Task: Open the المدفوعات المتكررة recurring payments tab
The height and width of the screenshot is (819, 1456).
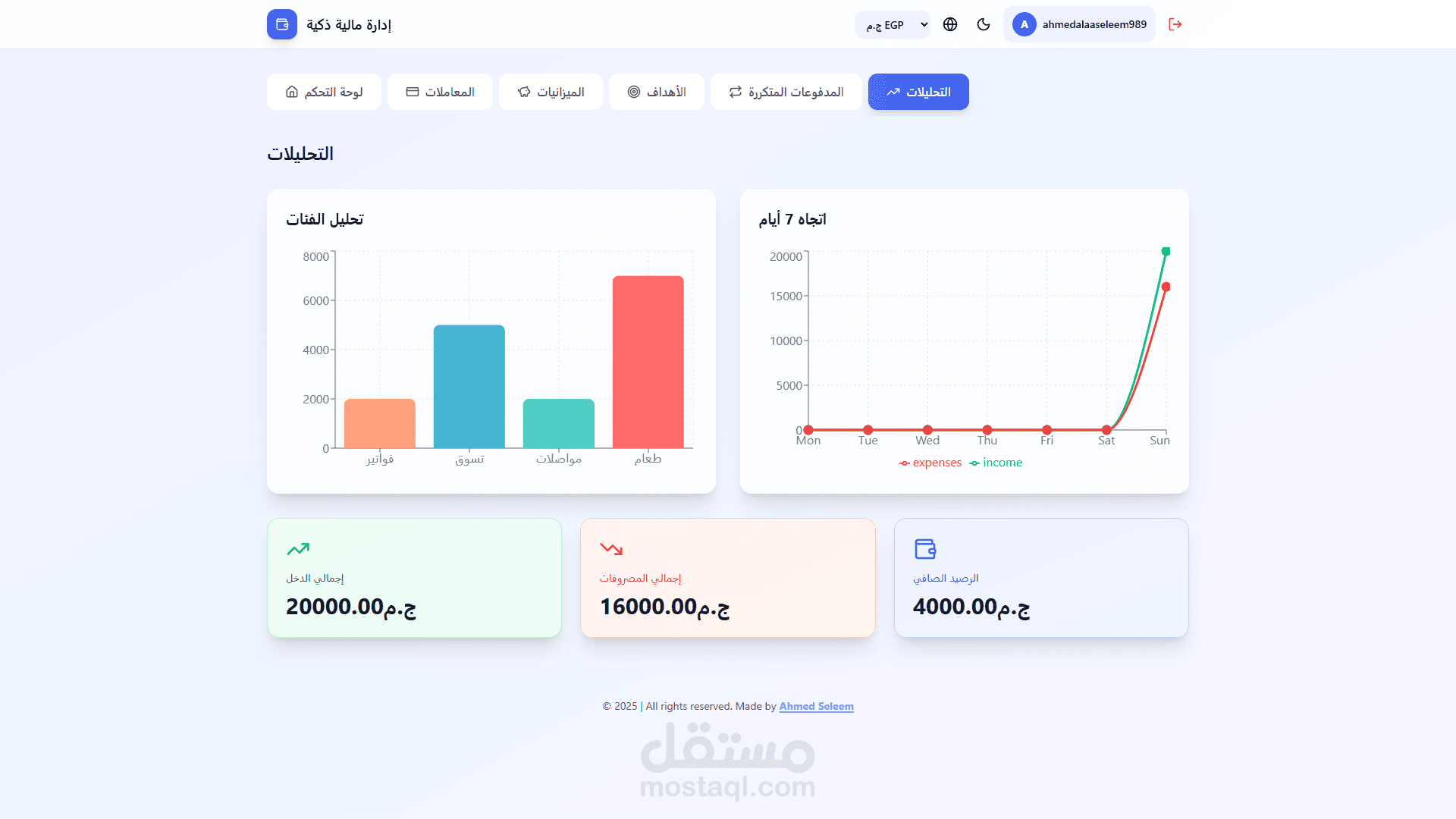Action: pyautogui.click(x=786, y=92)
